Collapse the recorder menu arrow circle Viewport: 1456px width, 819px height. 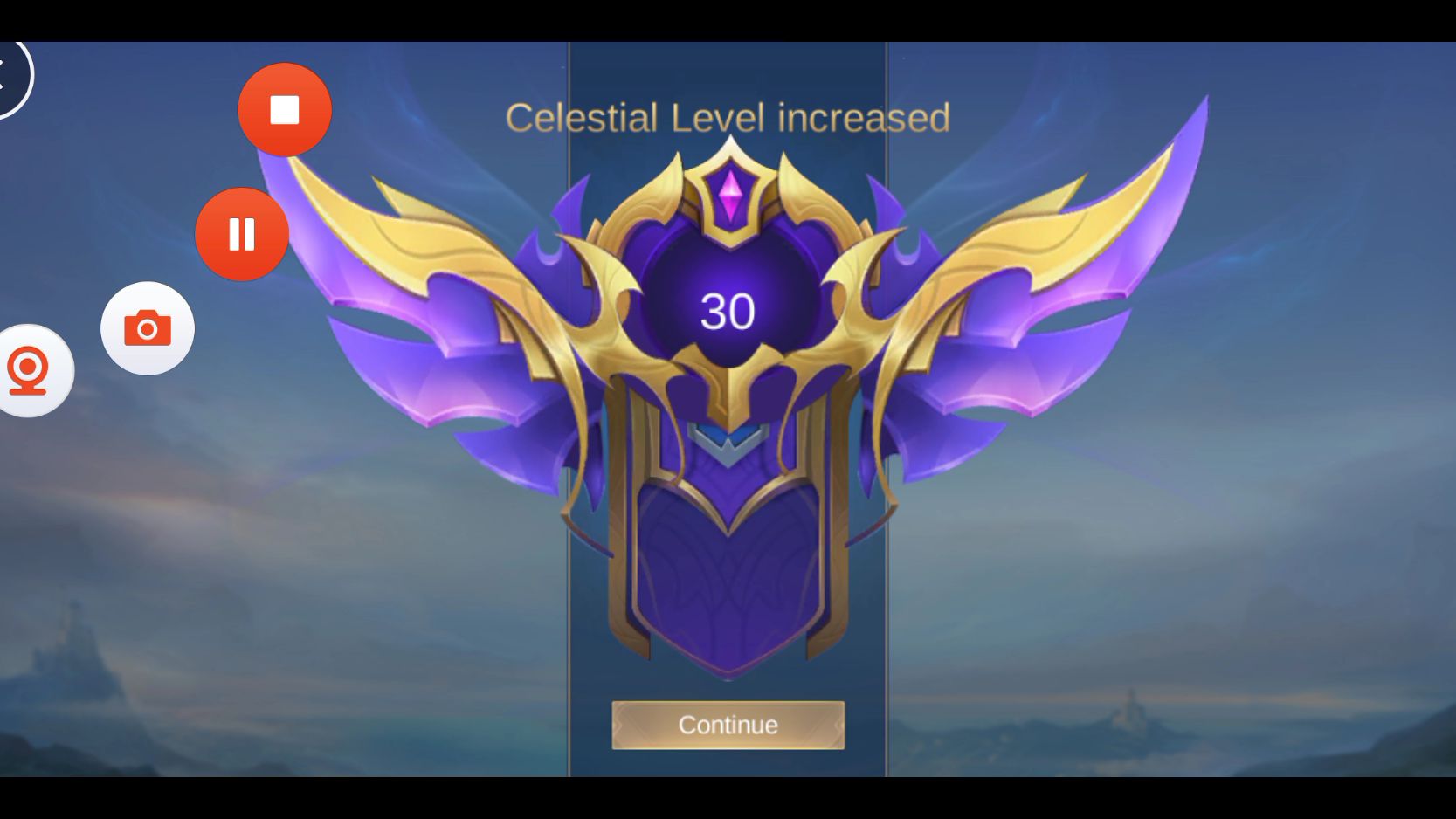(10, 75)
